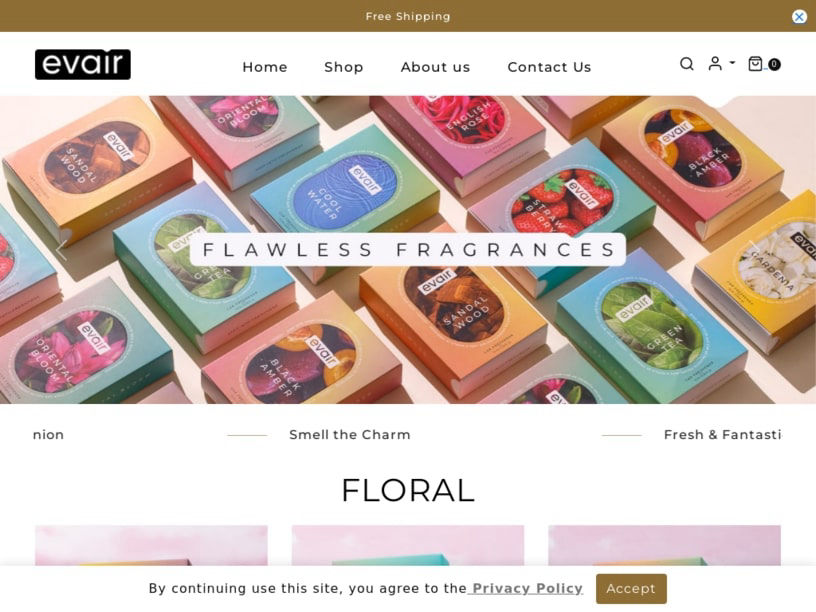Expand the account dropdown arrow
816x612 pixels.
[x=732, y=62]
